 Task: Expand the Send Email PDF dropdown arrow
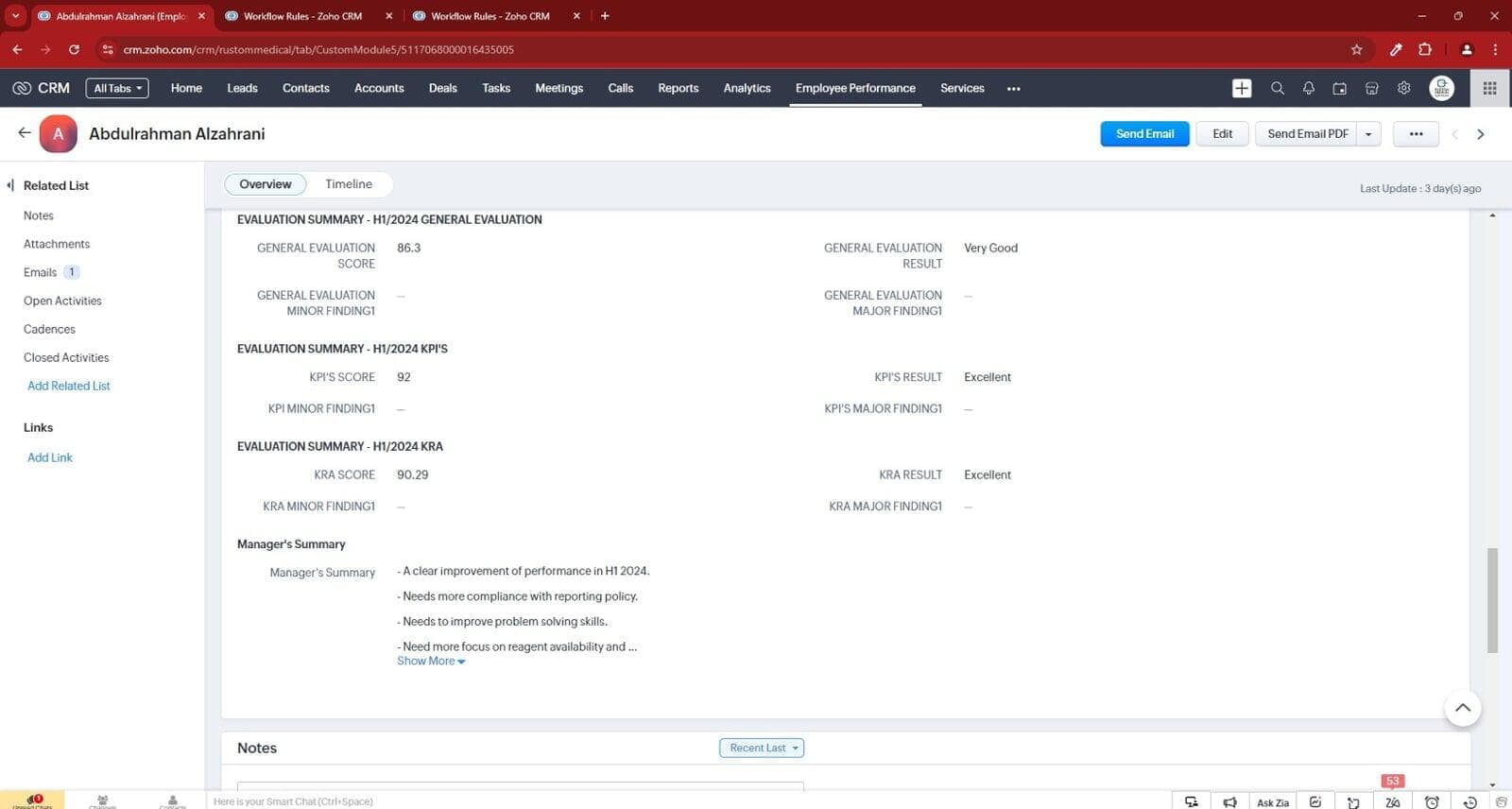(1368, 134)
